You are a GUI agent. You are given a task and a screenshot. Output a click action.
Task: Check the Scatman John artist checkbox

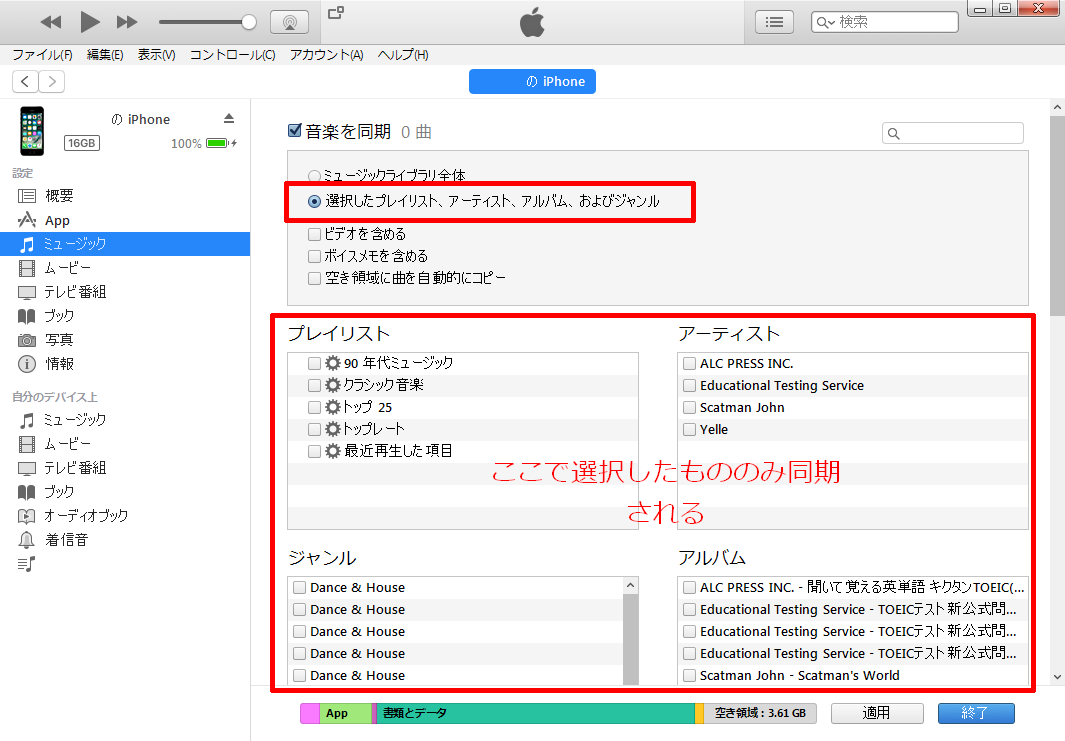coord(690,408)
